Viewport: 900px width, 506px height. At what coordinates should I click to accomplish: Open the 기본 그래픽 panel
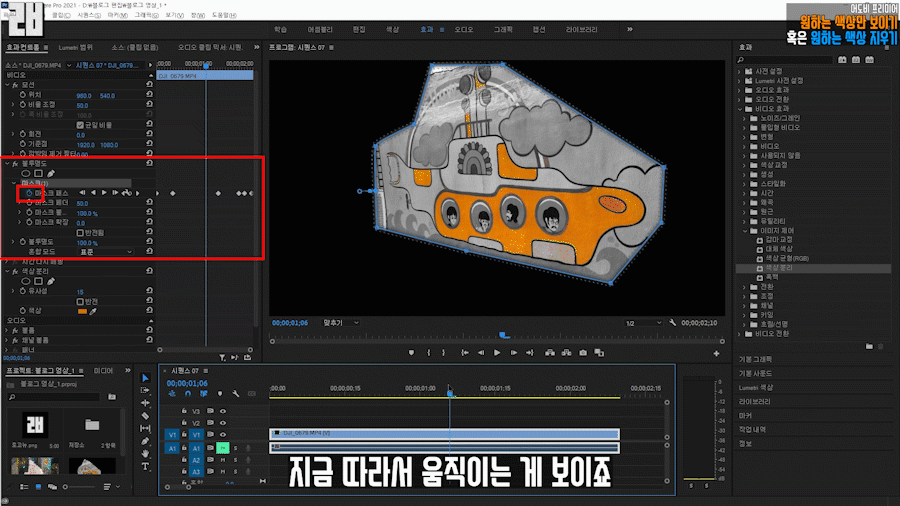[755, 359]
